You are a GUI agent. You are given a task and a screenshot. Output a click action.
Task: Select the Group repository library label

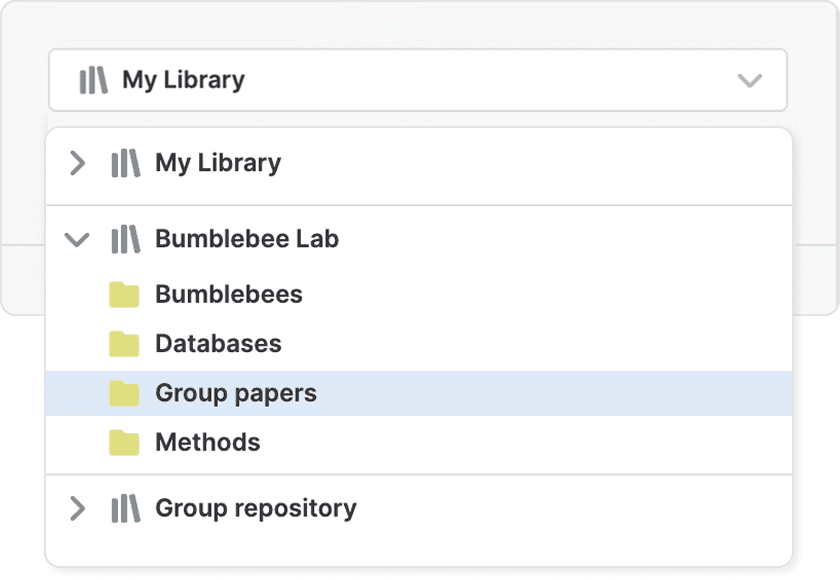coord(255,508)
